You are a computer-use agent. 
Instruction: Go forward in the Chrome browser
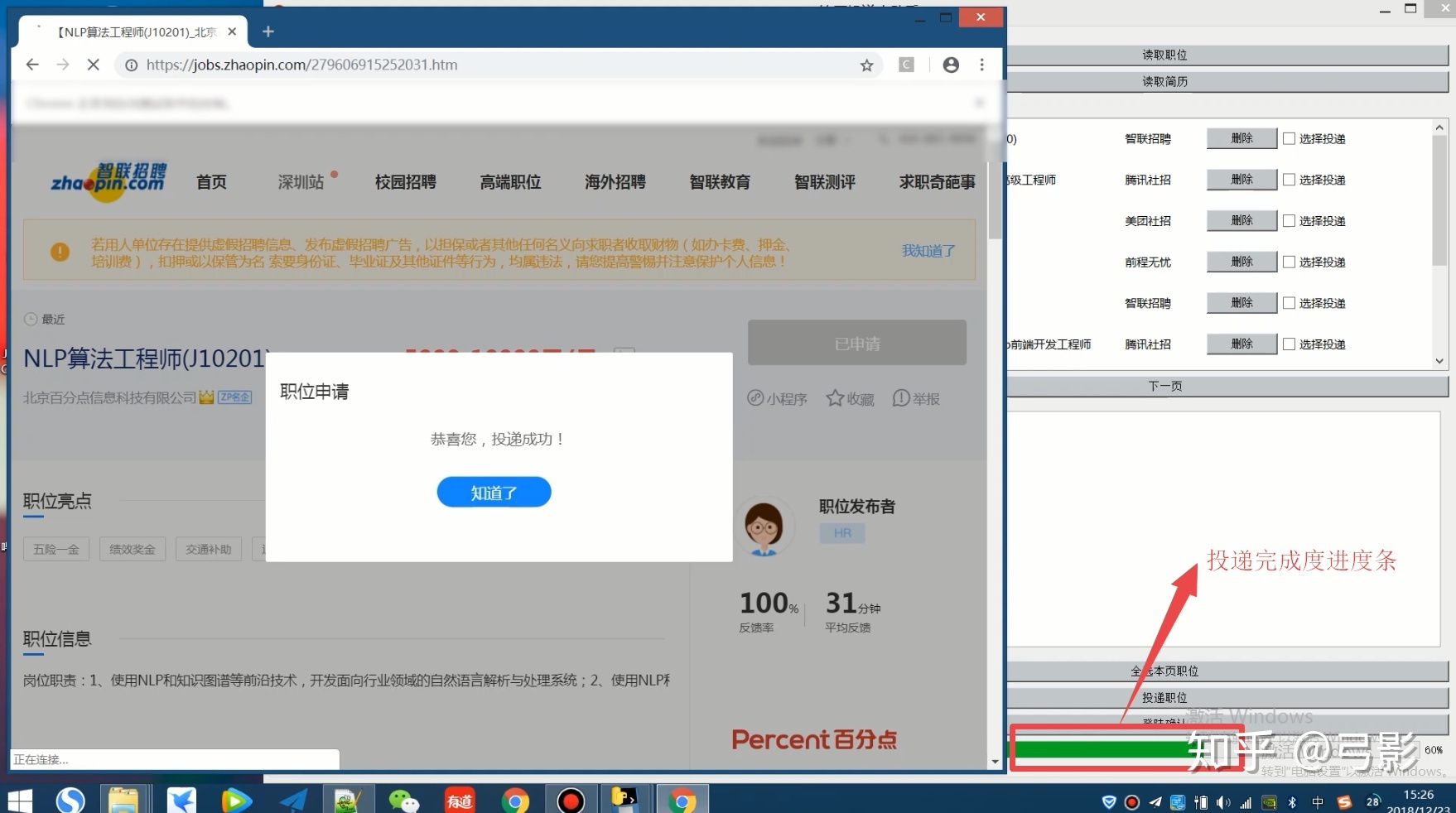click(63, 65)
